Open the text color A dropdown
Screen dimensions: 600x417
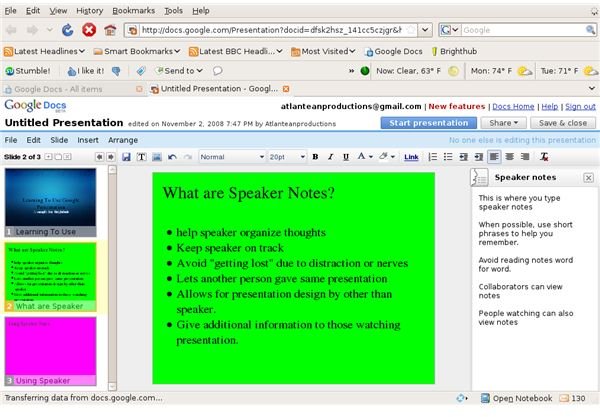[x=365, y=157]
